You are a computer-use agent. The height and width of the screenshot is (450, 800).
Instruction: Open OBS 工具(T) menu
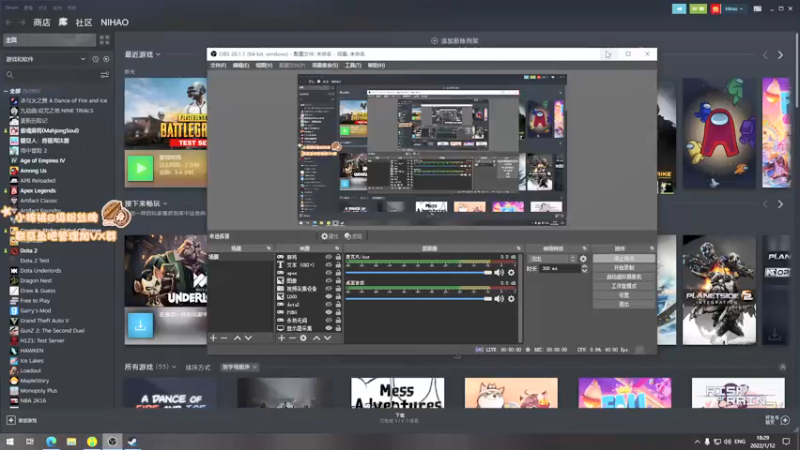353,65
